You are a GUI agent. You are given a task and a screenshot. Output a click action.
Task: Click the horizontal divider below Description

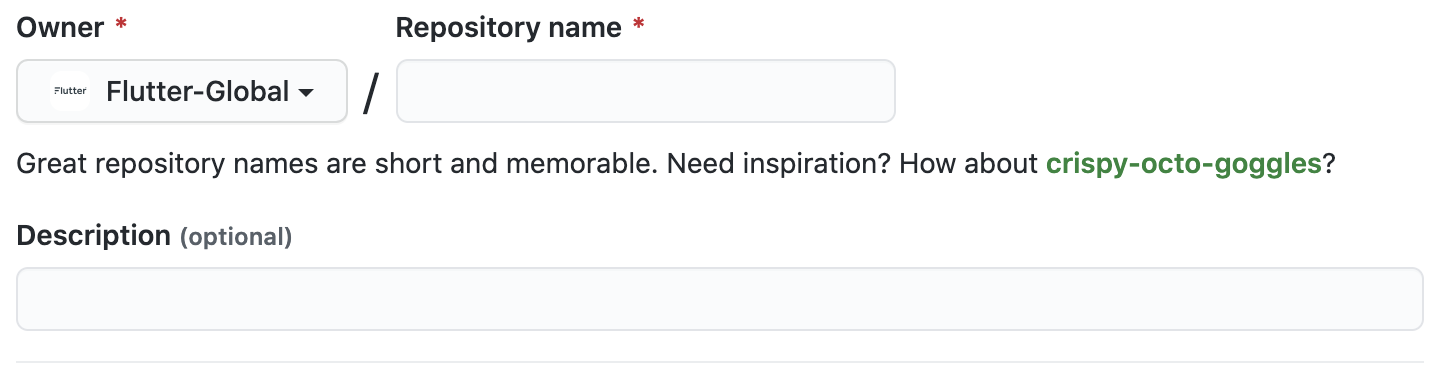coord(720,361)
